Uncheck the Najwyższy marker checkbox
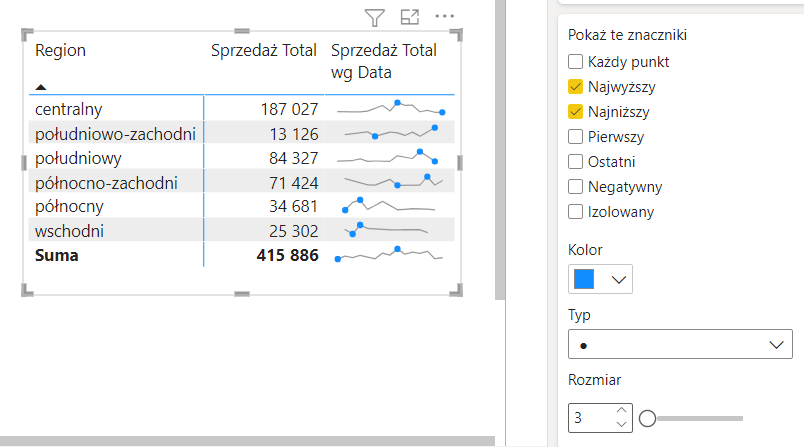This screenshot has width=804, height=447. (x=576, y=87)
